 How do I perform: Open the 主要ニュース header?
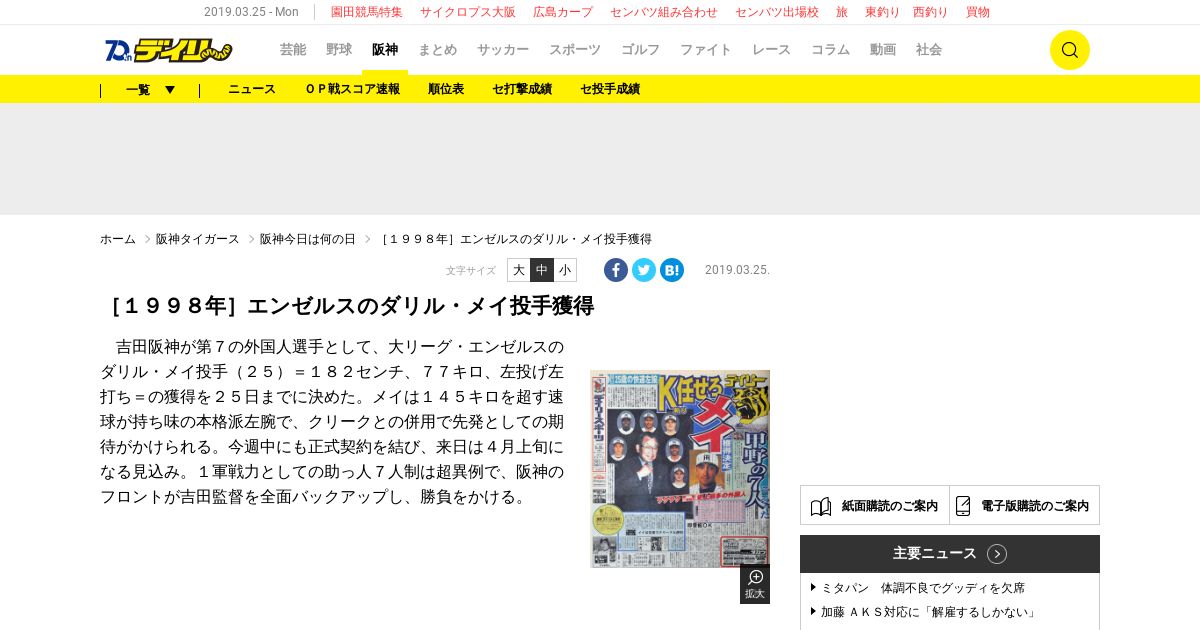point(950,554)
